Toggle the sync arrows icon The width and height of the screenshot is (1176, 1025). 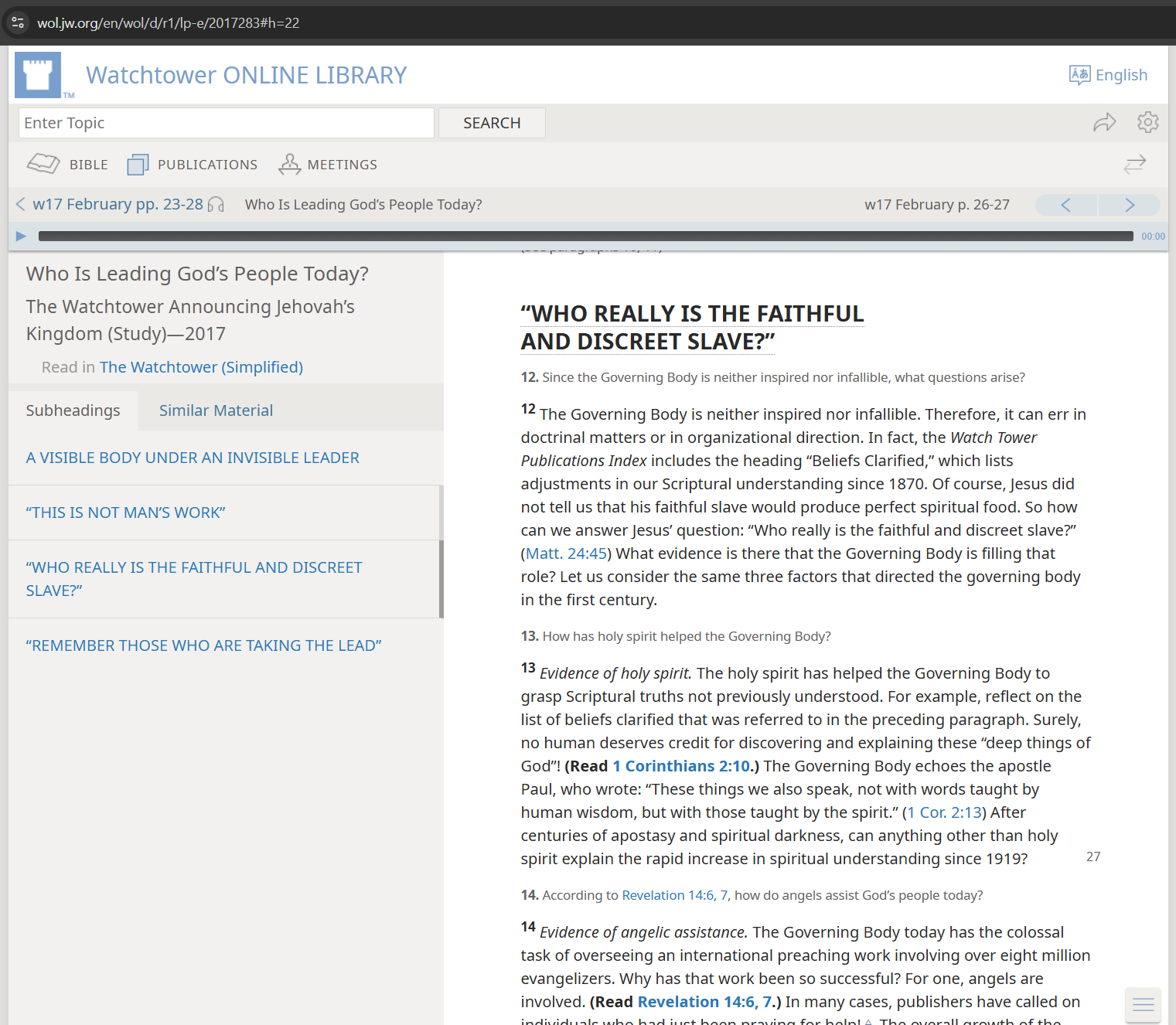[1134, 165]
